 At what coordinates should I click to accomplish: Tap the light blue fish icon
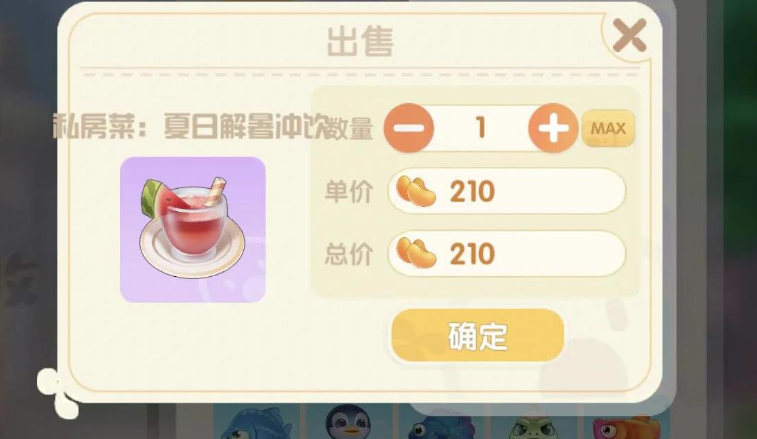point(257,424)
